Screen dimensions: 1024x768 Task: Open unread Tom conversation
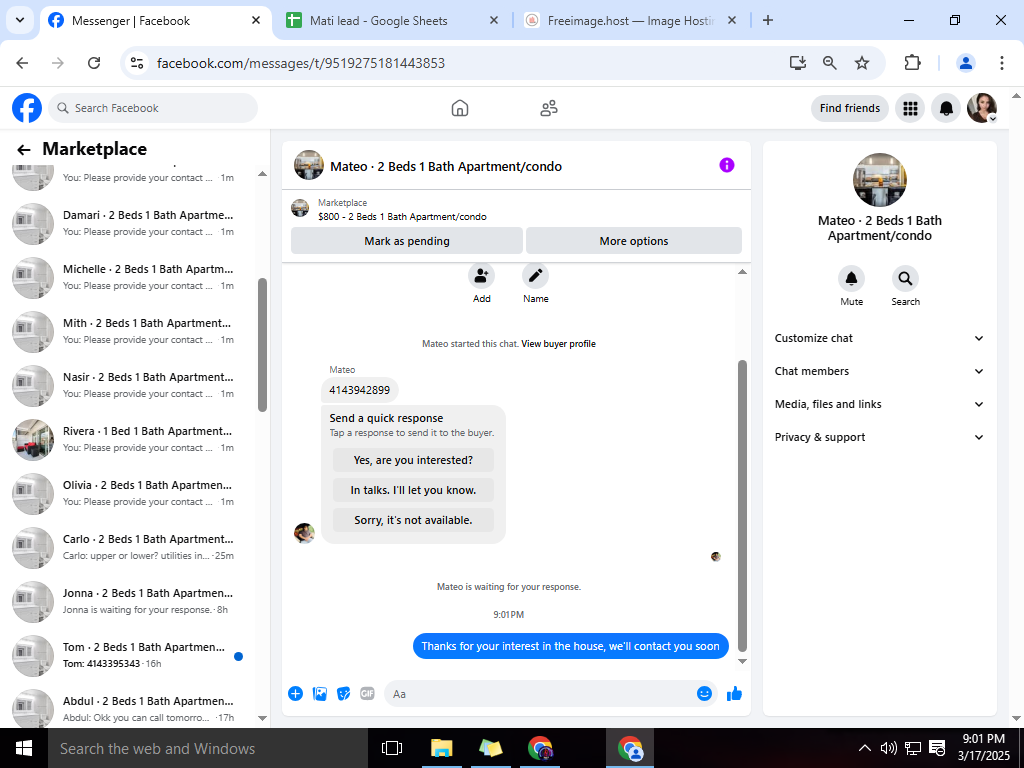129,656
